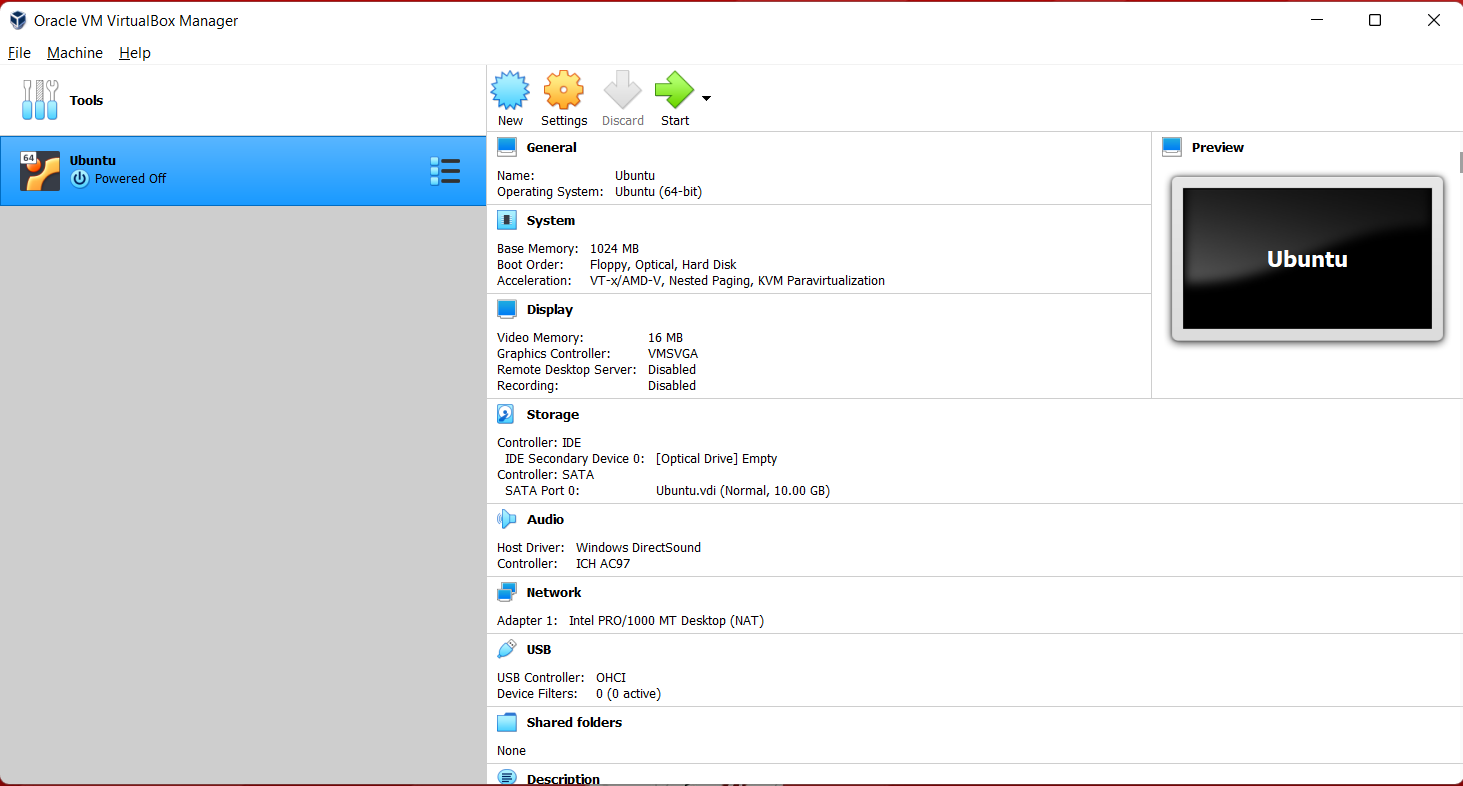The height and width of the screenshot is (786, 1463).
Task: Click the Storage section disk icon
Action: tap(506, 413)
